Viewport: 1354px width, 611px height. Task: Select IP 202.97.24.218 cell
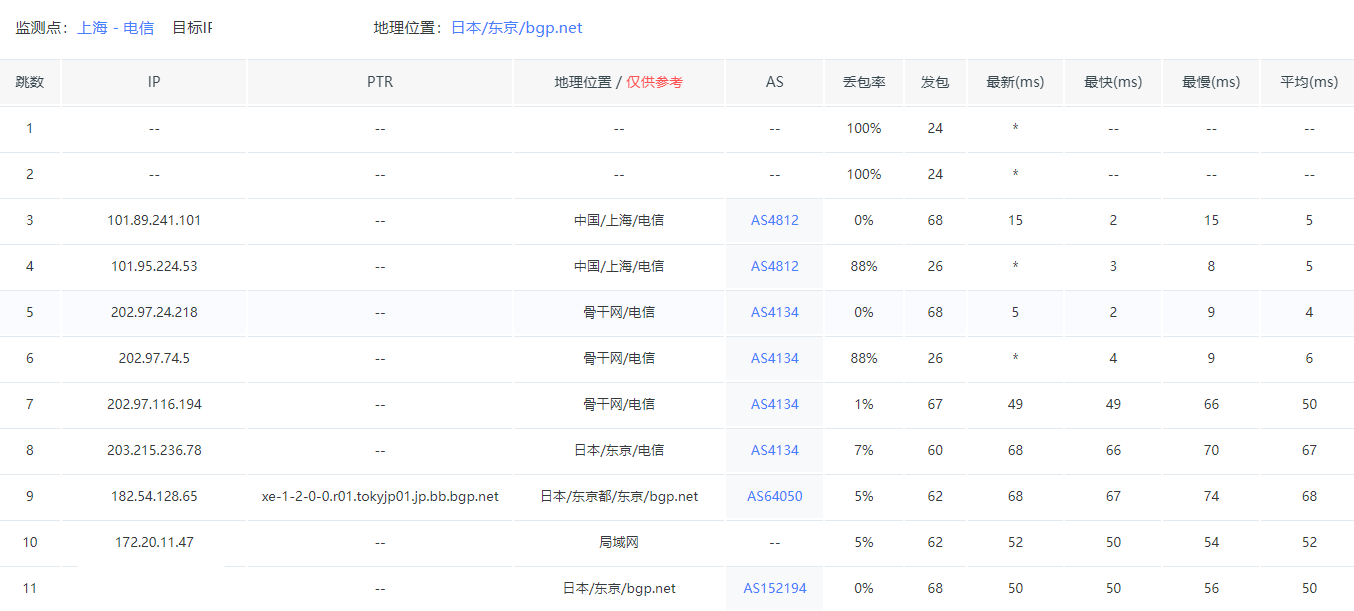click(154, 312)
